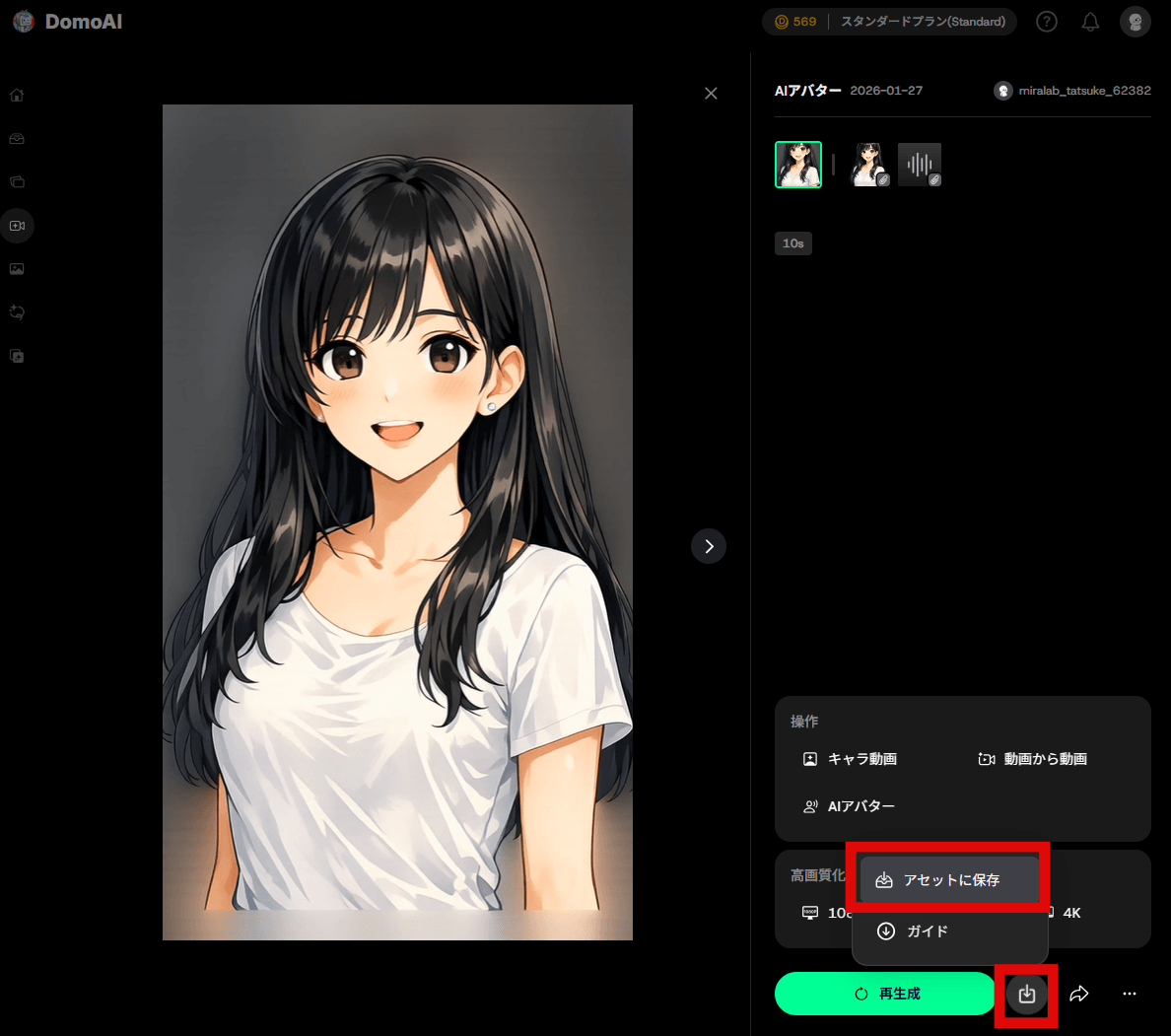Image resolution: width=1171 pixels, height=1036 pixels.
Task: Open the notifications bell
Action: pyautogui.click(x=1090, y=22)
